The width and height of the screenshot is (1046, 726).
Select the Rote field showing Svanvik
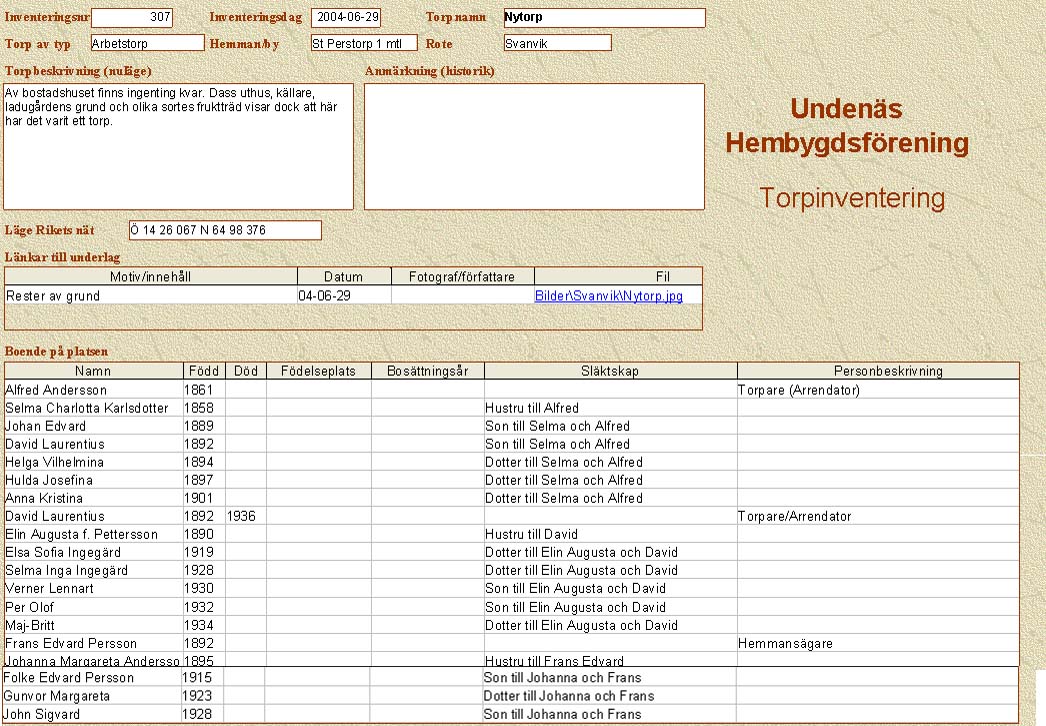point(557,43)
